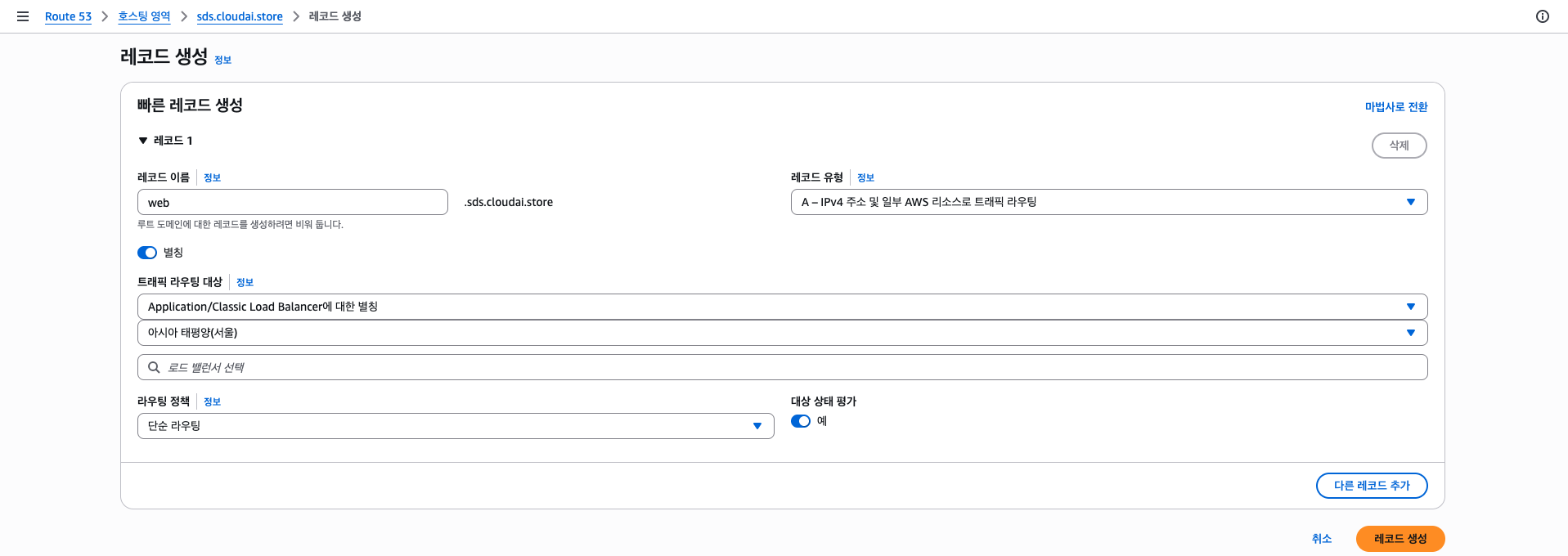Collapse the 레코드 1 section
Image resolution: width=1568 pixels, height=556 pixels.
[x=143, y=141]
